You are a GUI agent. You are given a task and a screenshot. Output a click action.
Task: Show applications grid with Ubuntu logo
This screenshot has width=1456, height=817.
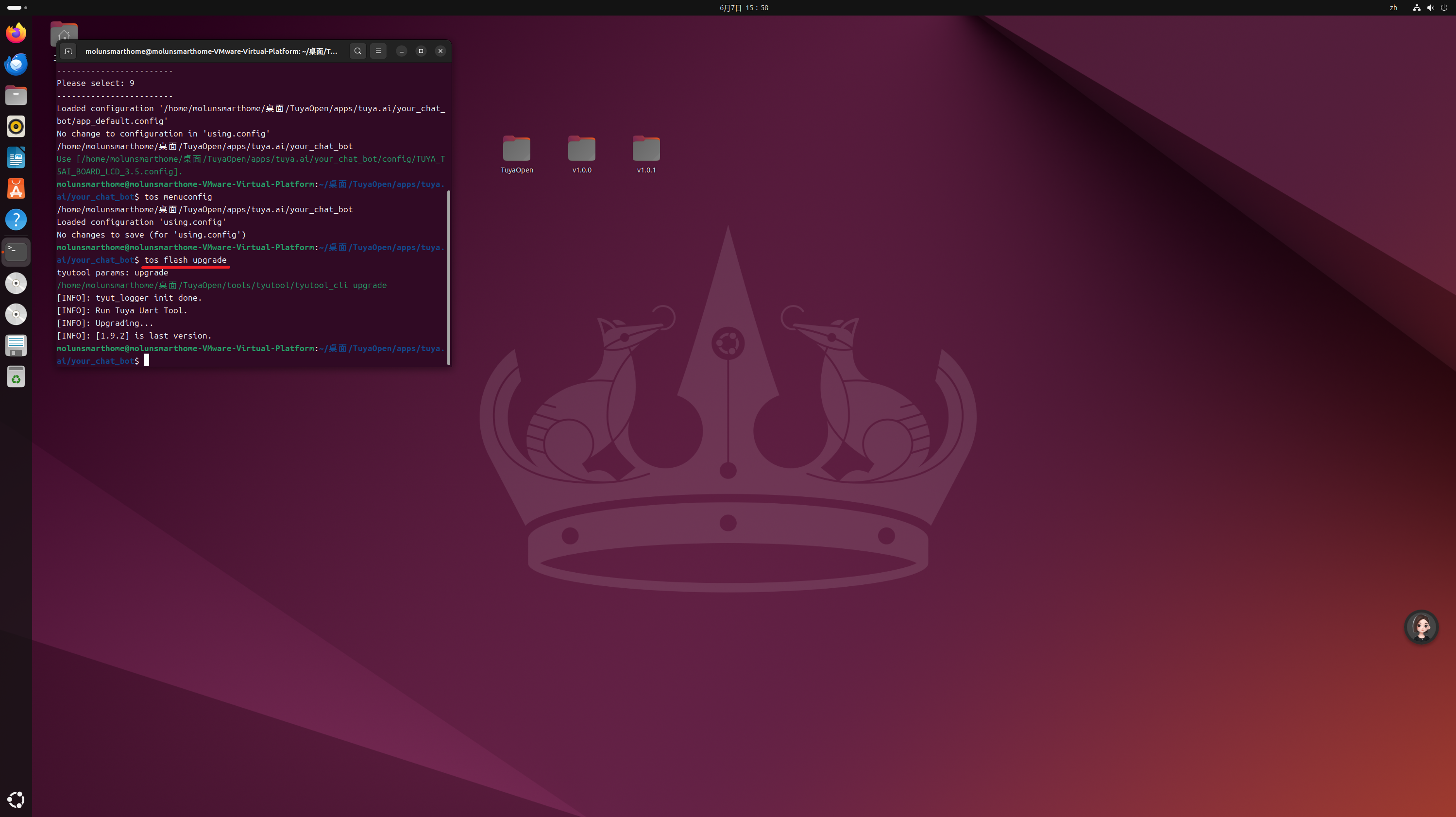point(16,800)
